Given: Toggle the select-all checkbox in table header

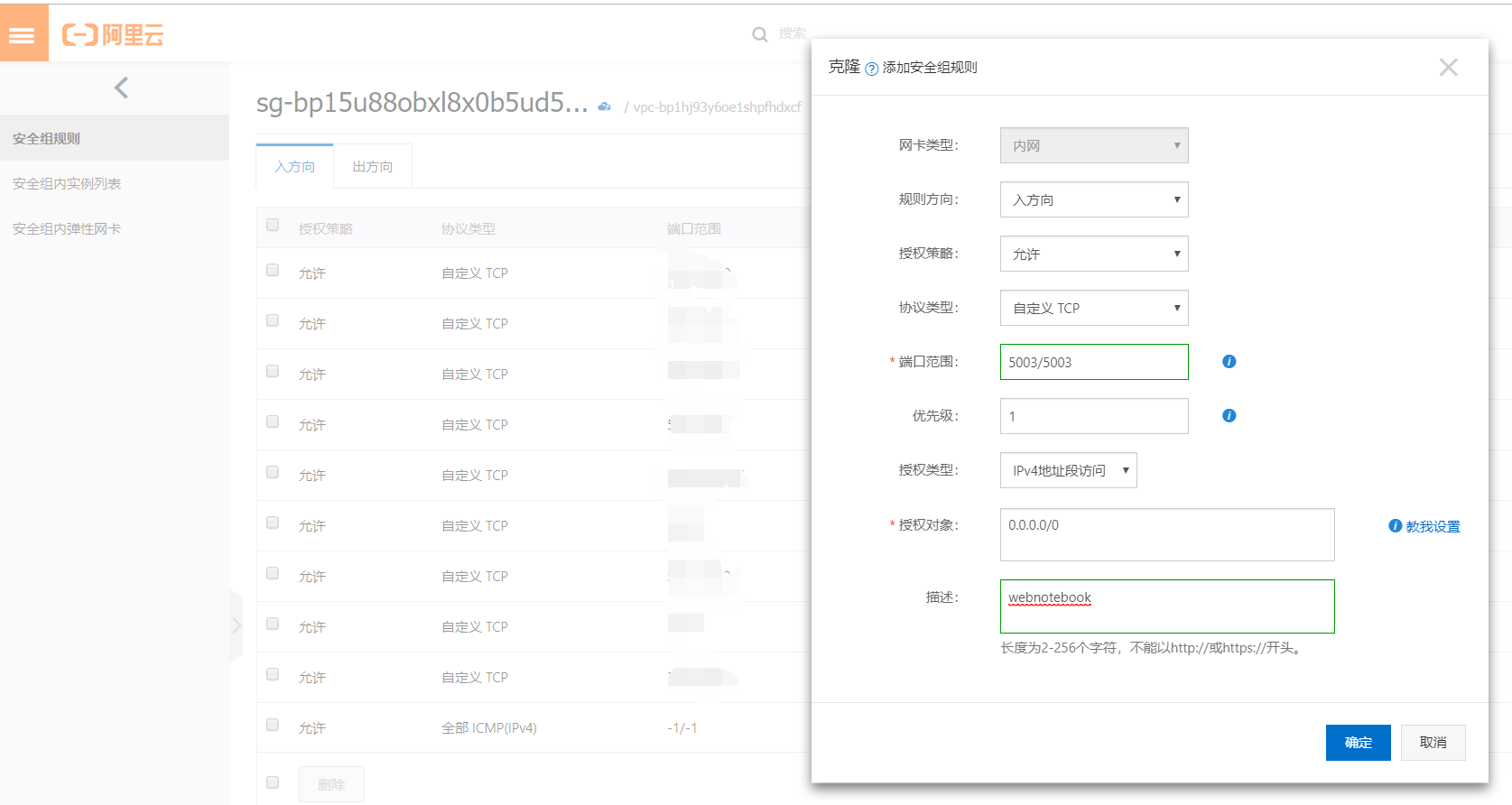Looking at the screenshot, I should (x=273, y=225).
